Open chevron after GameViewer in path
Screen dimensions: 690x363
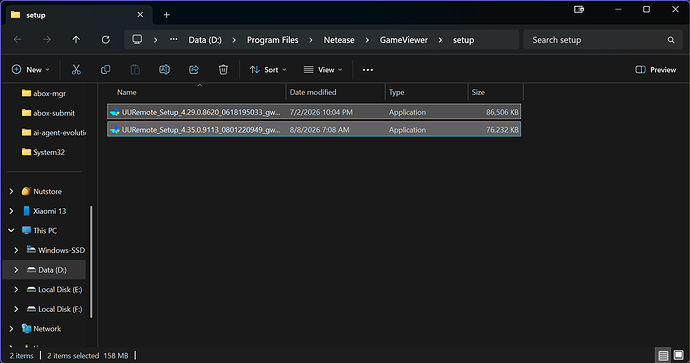[x=440, y=40]
